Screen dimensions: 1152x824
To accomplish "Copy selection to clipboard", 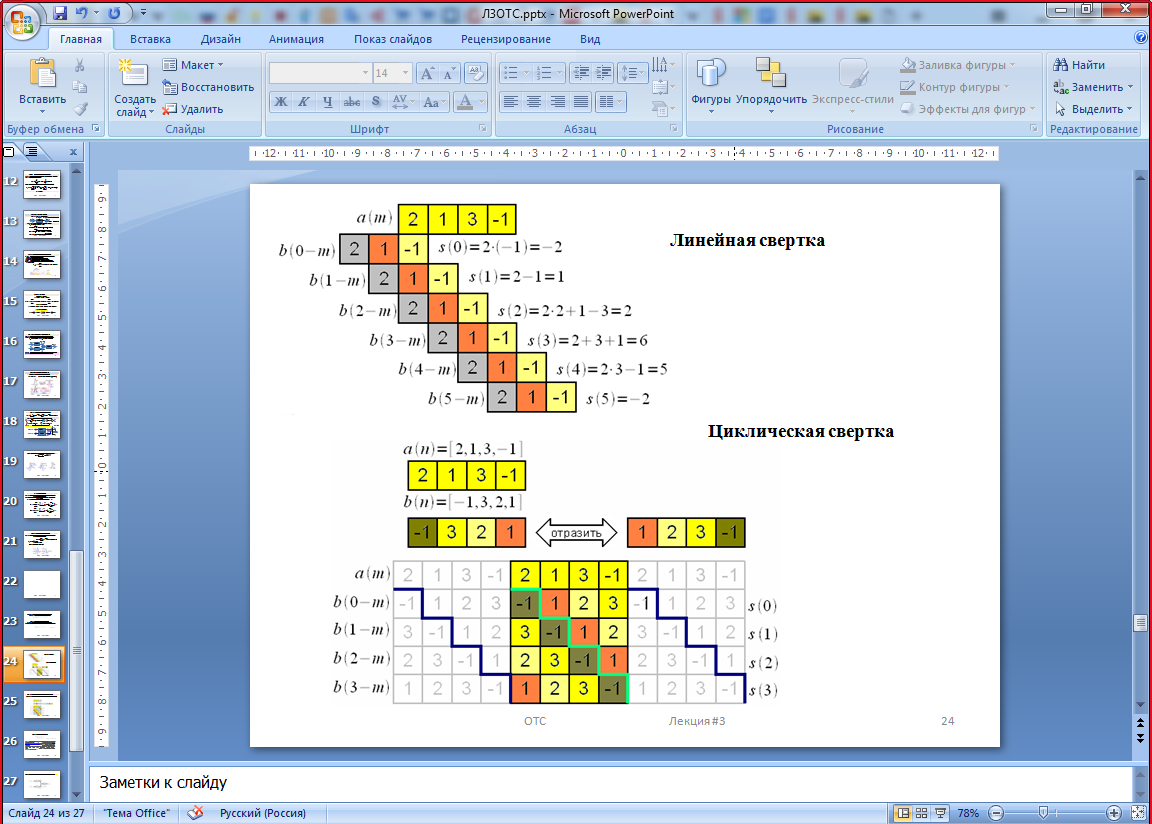I will pyautogui.click(x=79, y=87).
